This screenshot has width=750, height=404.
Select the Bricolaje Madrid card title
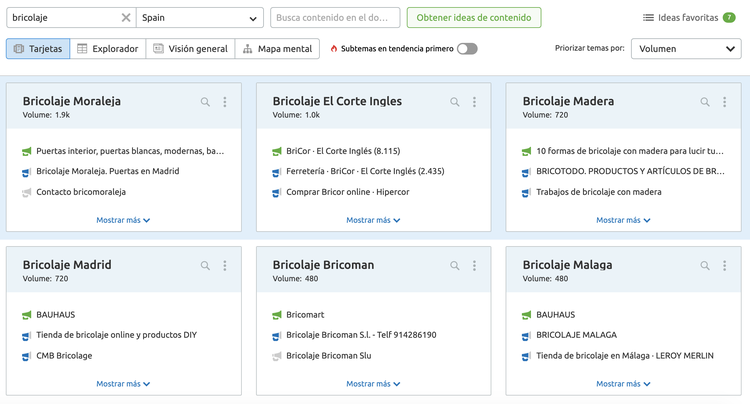coord(67,265)
